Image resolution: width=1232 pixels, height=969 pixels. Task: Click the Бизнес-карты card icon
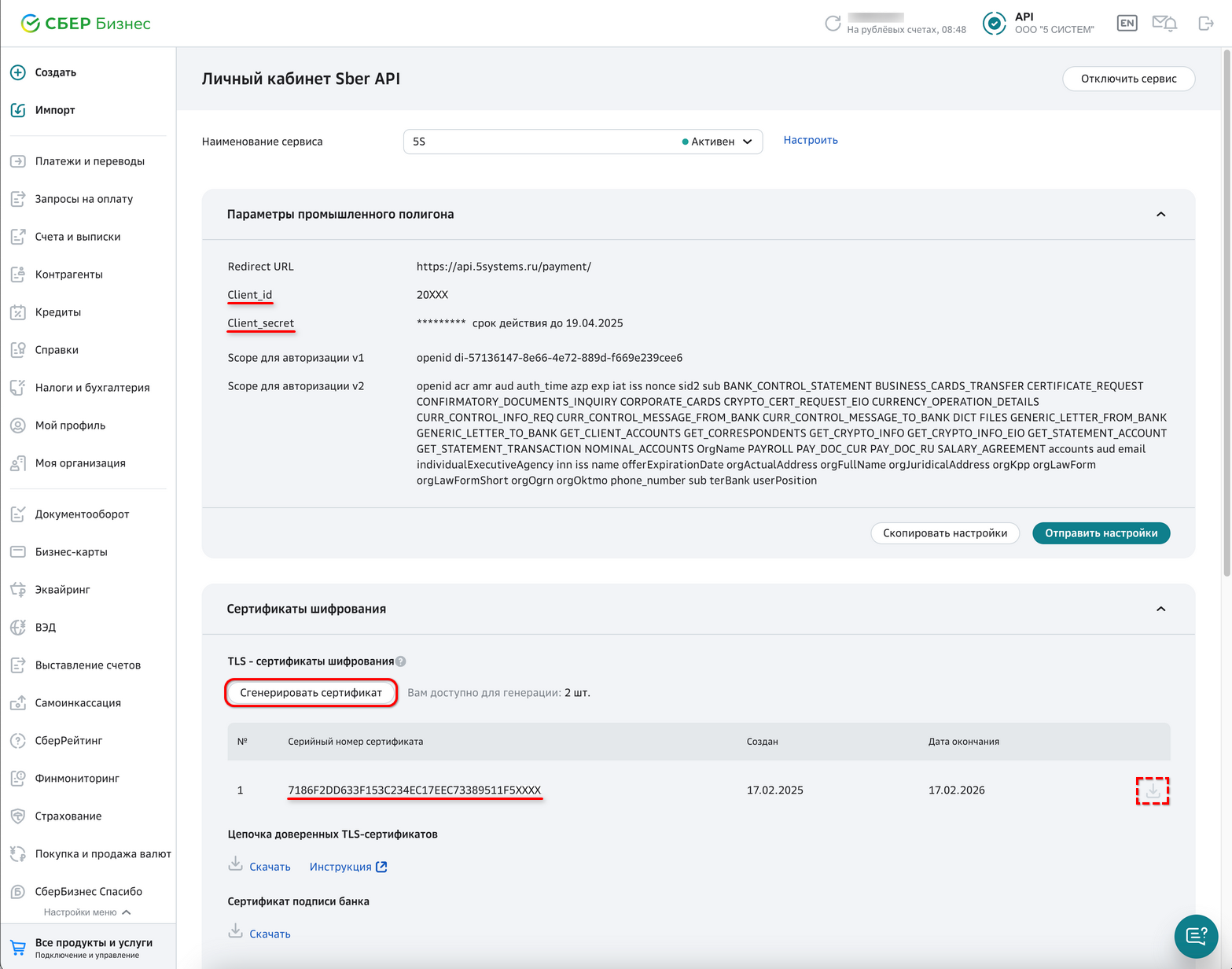[x=18, y=552]
